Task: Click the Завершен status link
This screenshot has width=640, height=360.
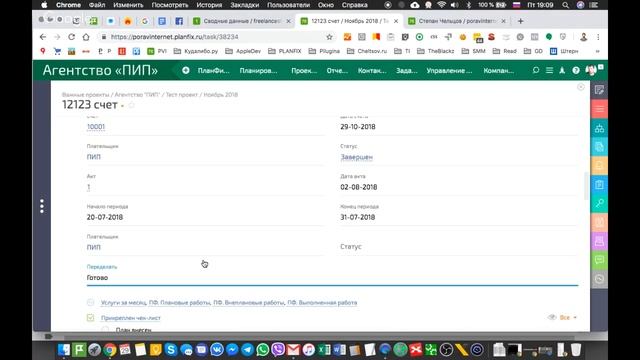Action: (x=356, y=157)
